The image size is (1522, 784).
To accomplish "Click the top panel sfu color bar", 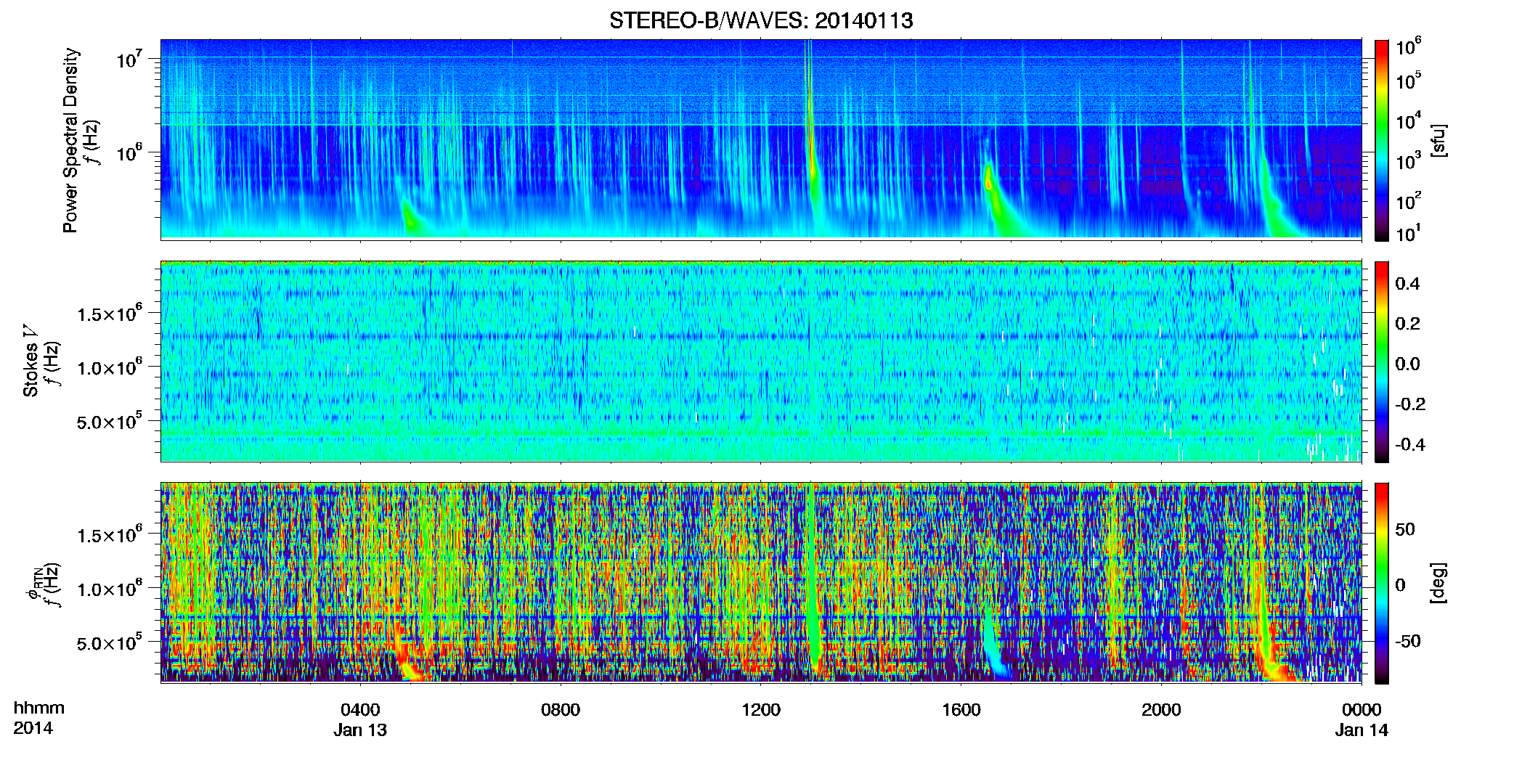I will [1382, 140].
